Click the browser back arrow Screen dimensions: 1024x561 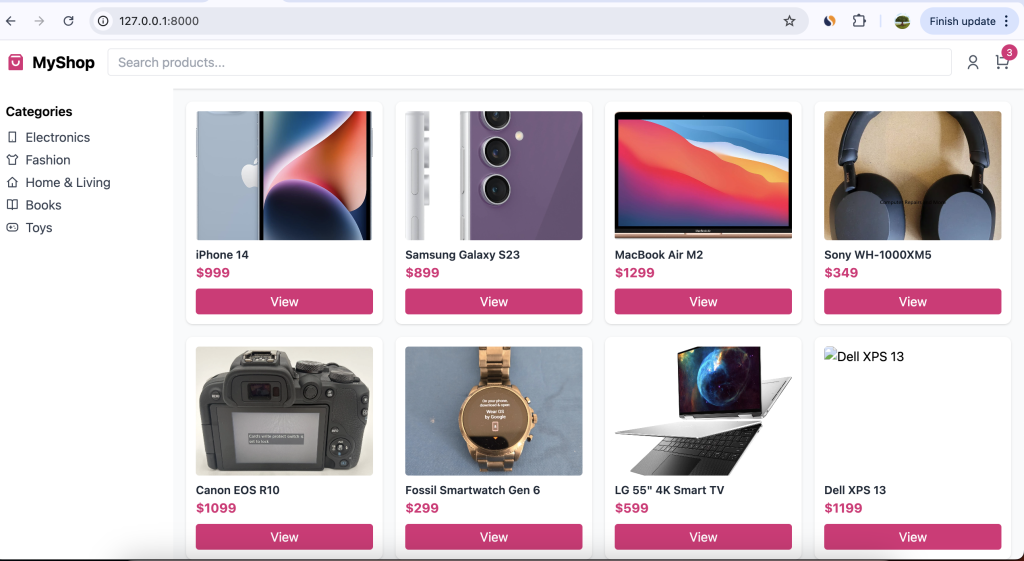click(x=11, y=21)
